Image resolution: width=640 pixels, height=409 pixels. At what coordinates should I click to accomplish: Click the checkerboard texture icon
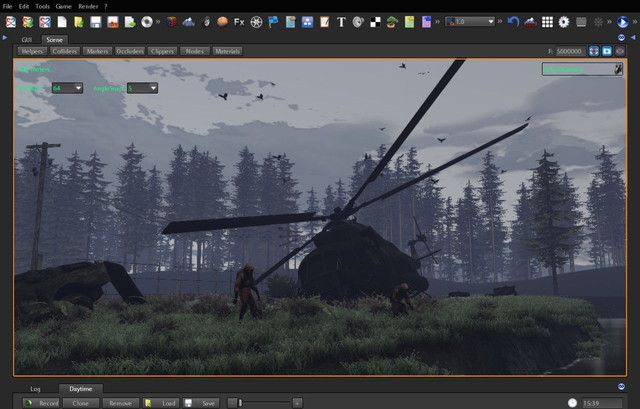coord(375,21)
